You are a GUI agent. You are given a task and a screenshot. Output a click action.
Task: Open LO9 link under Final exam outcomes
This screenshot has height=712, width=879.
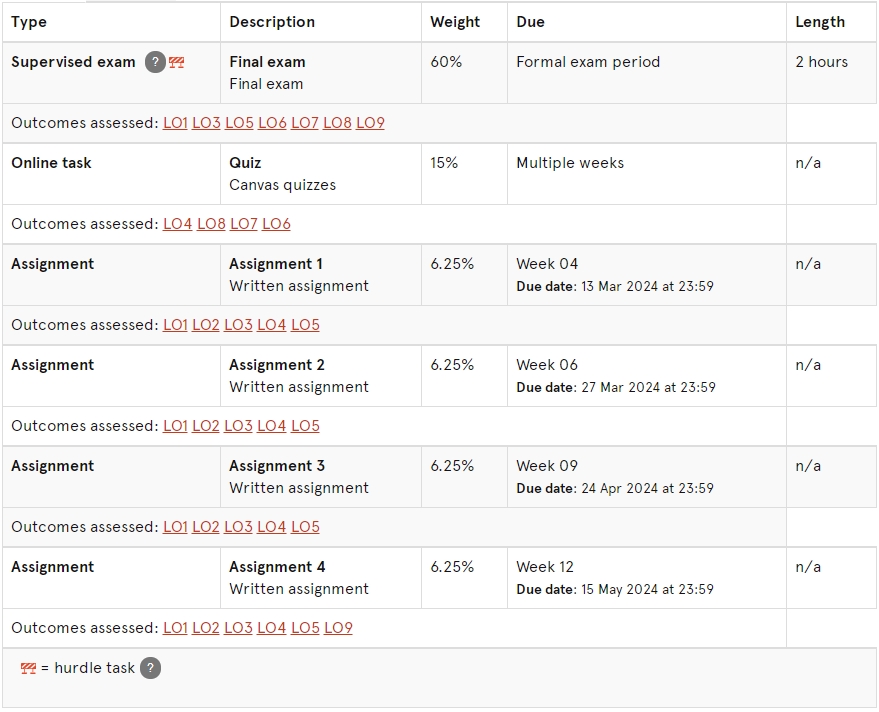(371, 123)
